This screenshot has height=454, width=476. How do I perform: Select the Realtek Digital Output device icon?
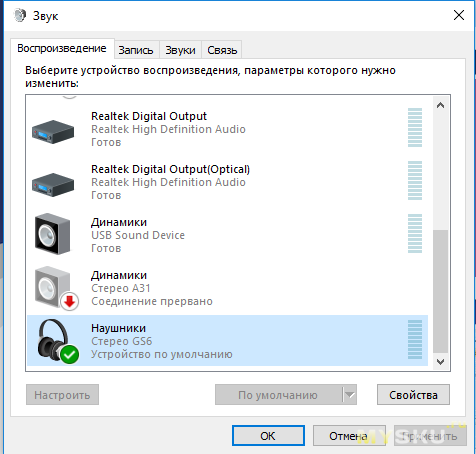pos(53,132)
